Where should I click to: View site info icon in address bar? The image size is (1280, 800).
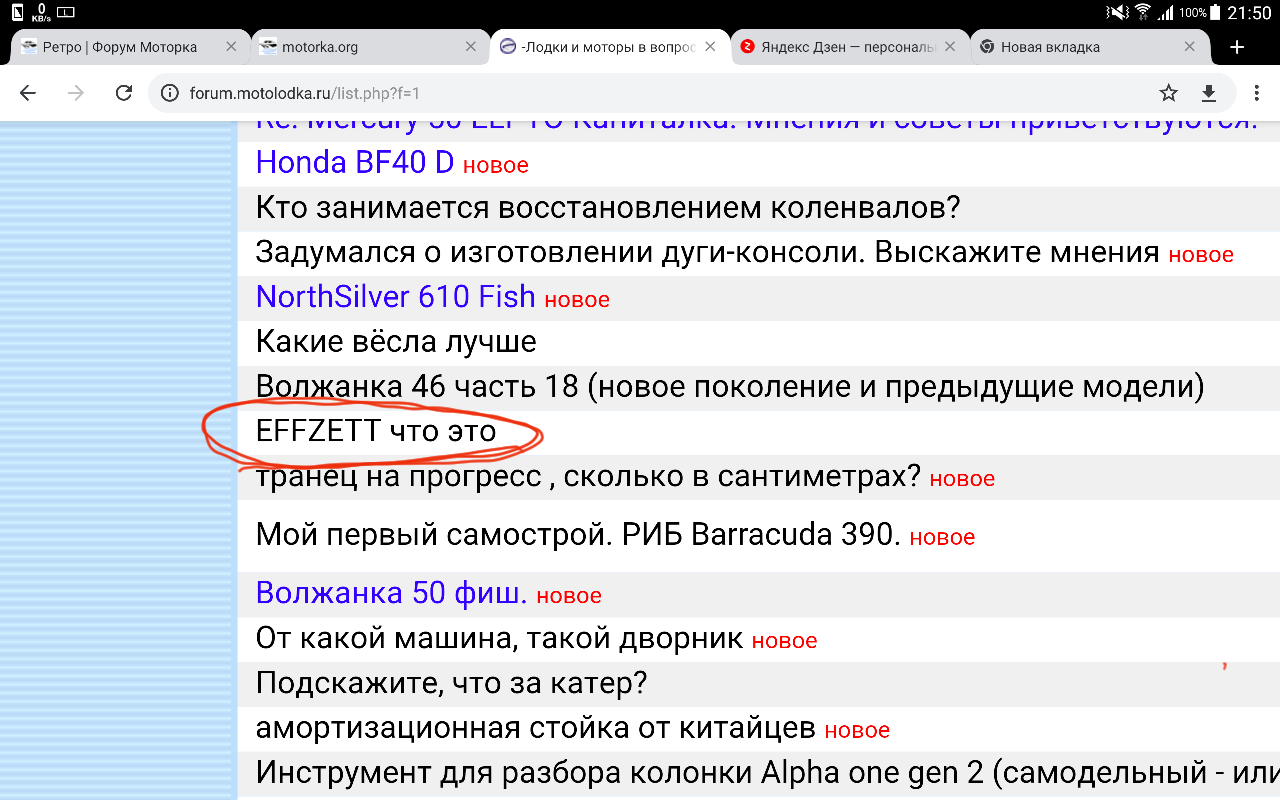coord(170,93)
